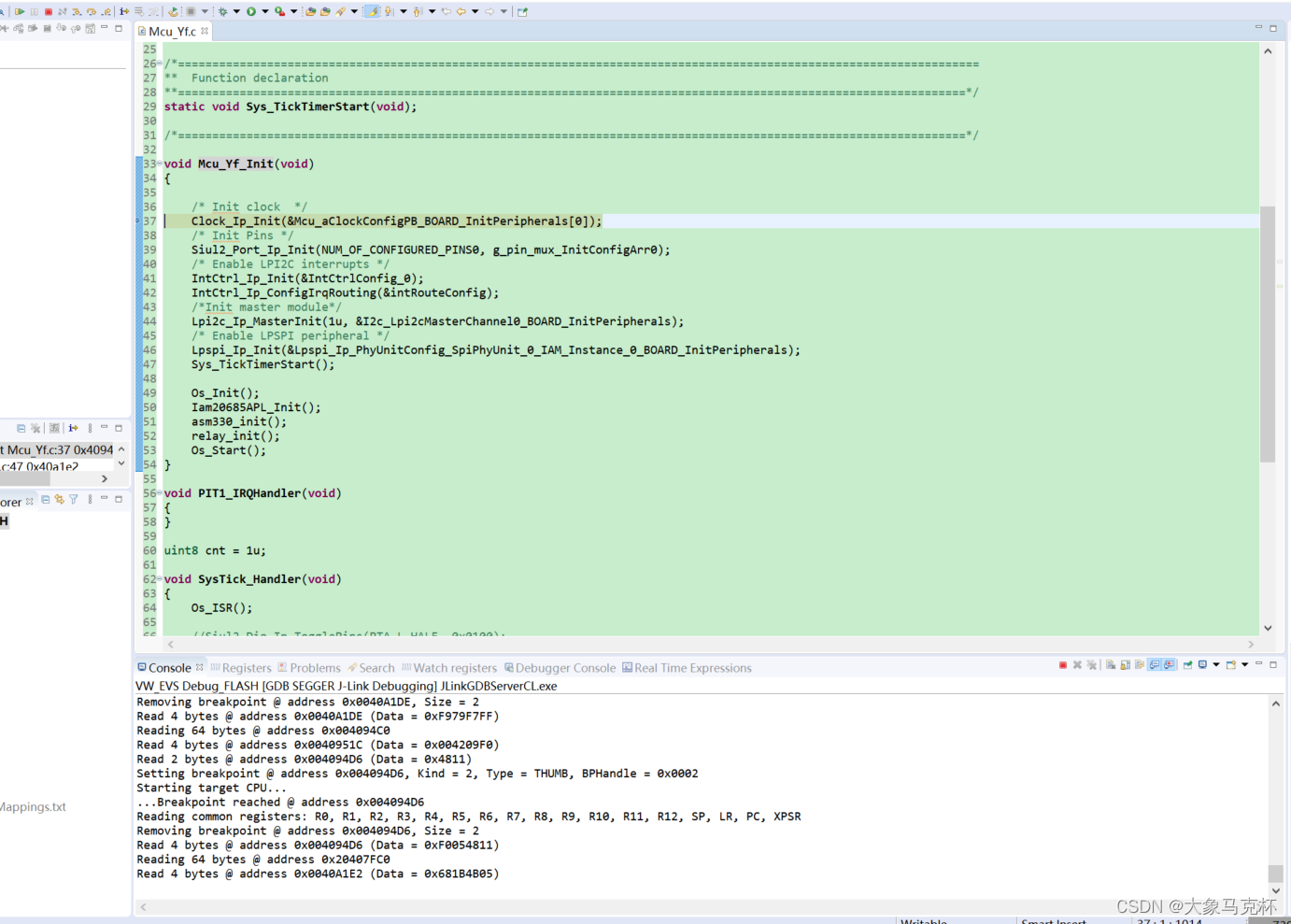This screenshot has width=1291, height=924.
Task: Open the Search tab in bottom panel
Action: coord(371,668)
